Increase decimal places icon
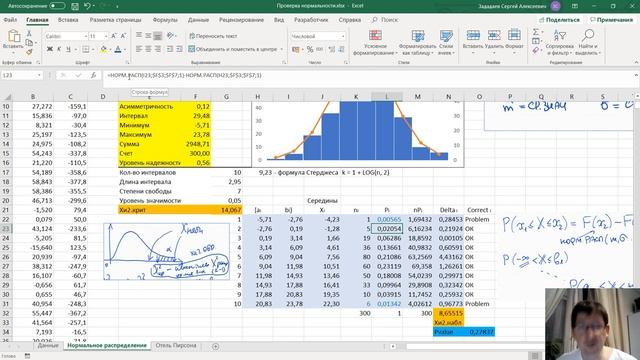This screenshot has width=640, height=360. tap(331, 49)
